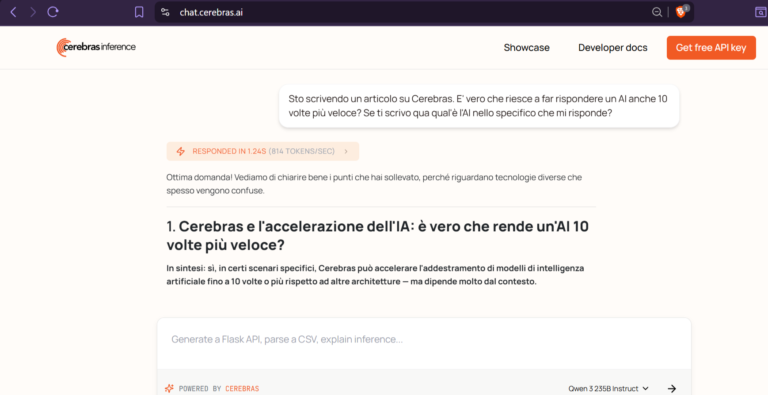Click the Cerebras spark icon beside Powered by
Screen dimensions: 768x395
[x=169, y=388]
